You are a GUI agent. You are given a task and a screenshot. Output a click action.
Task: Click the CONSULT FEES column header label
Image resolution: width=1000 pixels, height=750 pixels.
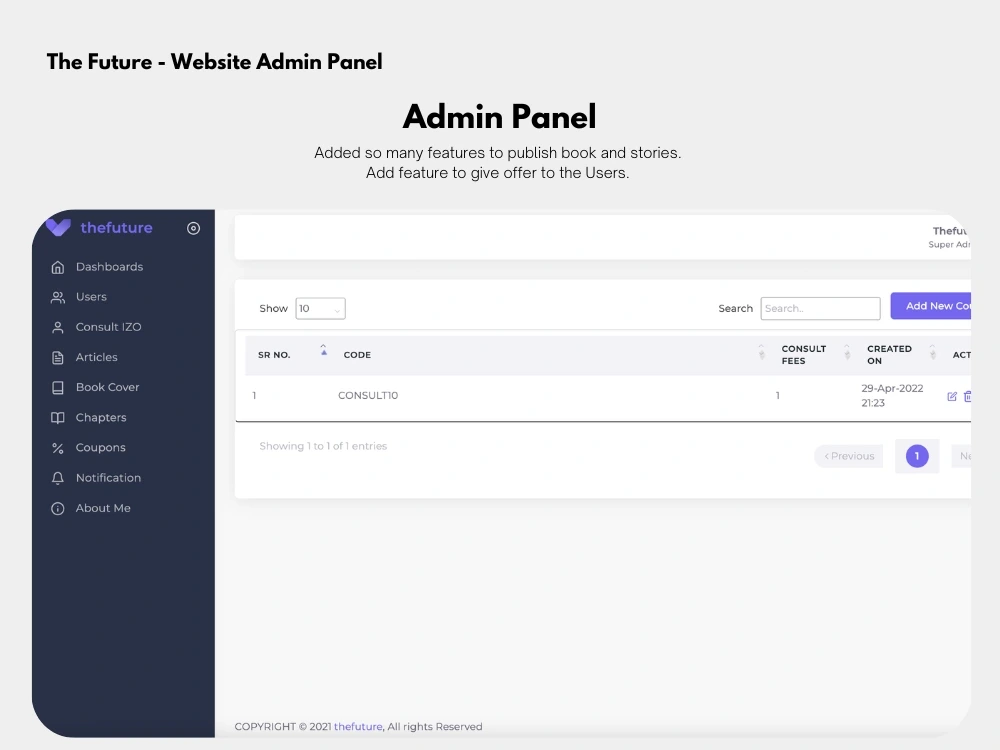coord(804,355)
